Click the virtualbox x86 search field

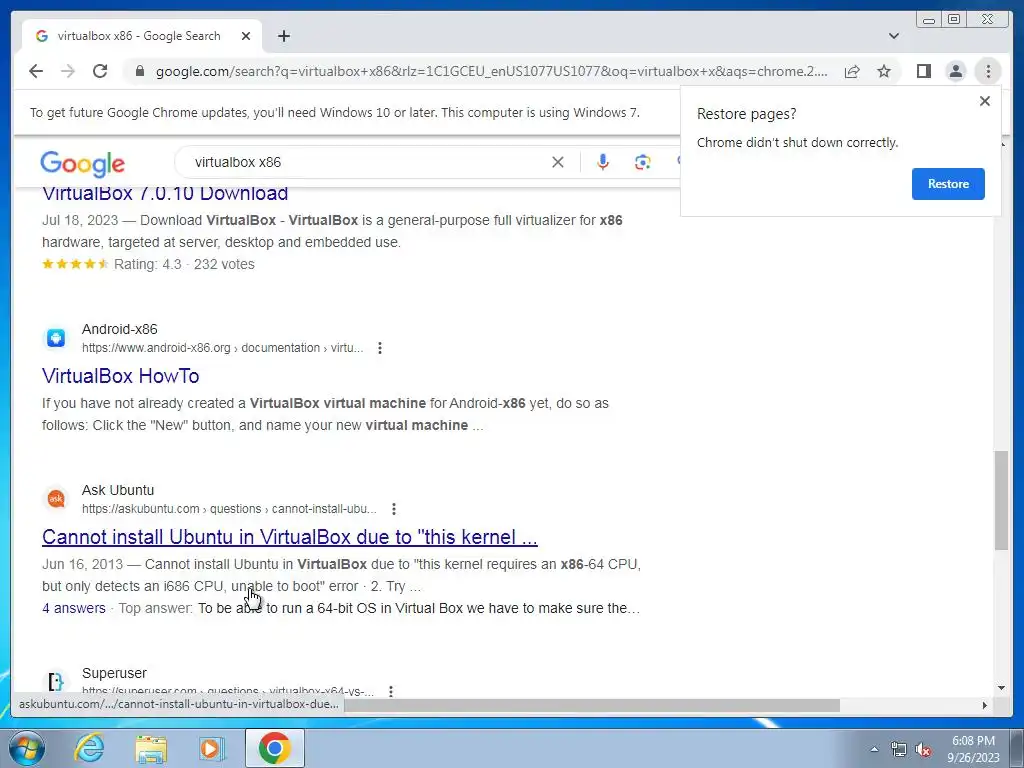[x=366, y=162]
